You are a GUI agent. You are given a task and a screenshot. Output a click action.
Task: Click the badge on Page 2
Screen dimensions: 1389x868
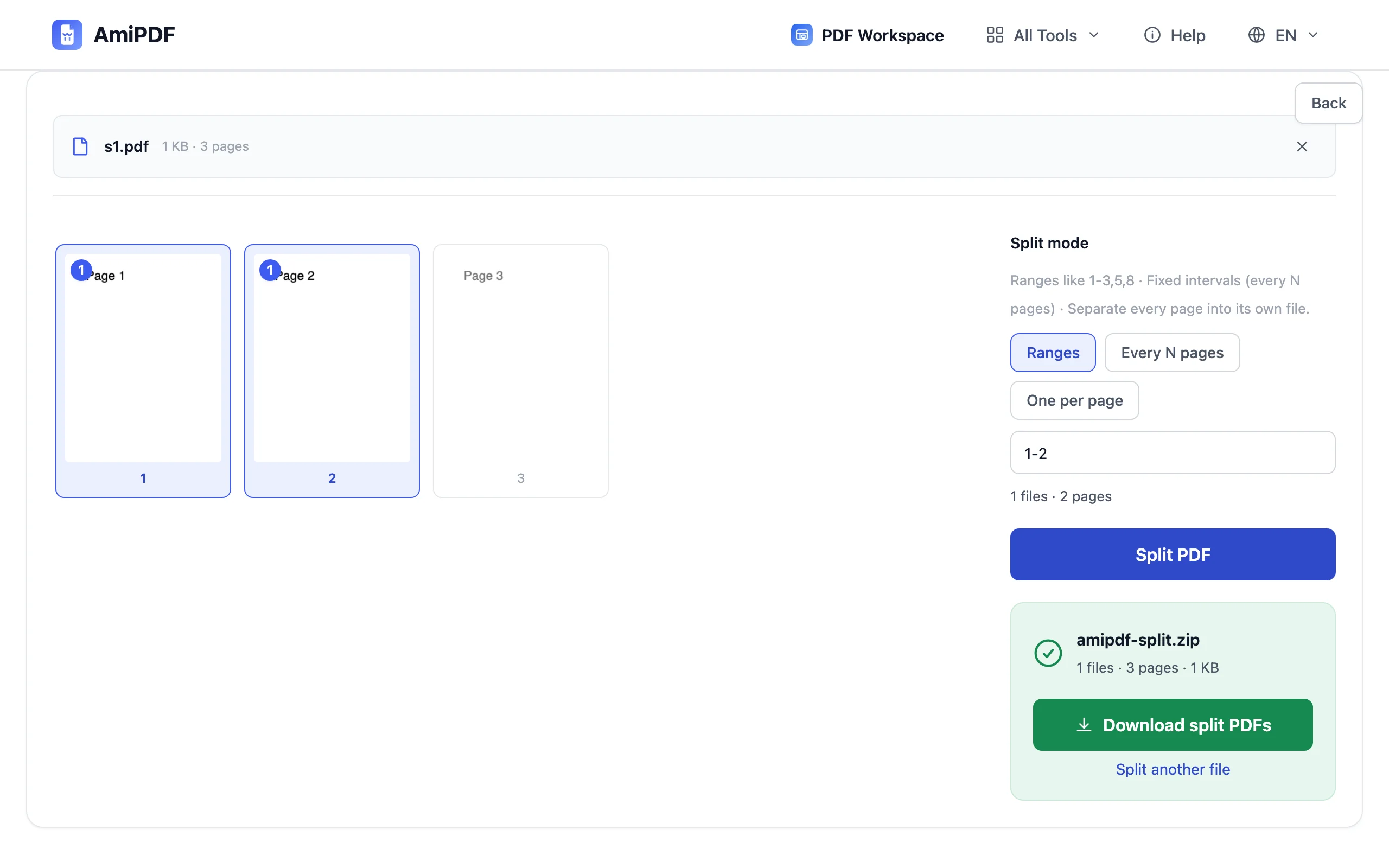pos(270,270)
